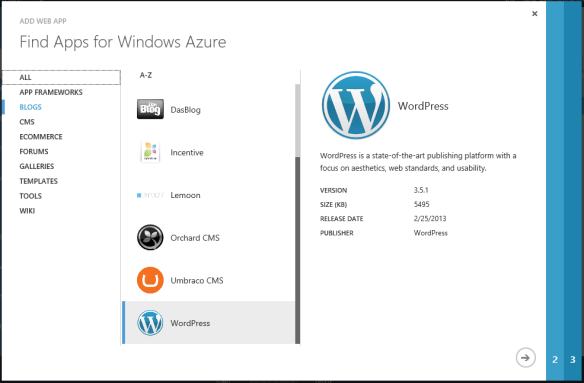Image resolution: width=584 pixels, height=383 pixels.
Task: Click the ADD WEB APP header label
Action: click(x=43, y=21)
